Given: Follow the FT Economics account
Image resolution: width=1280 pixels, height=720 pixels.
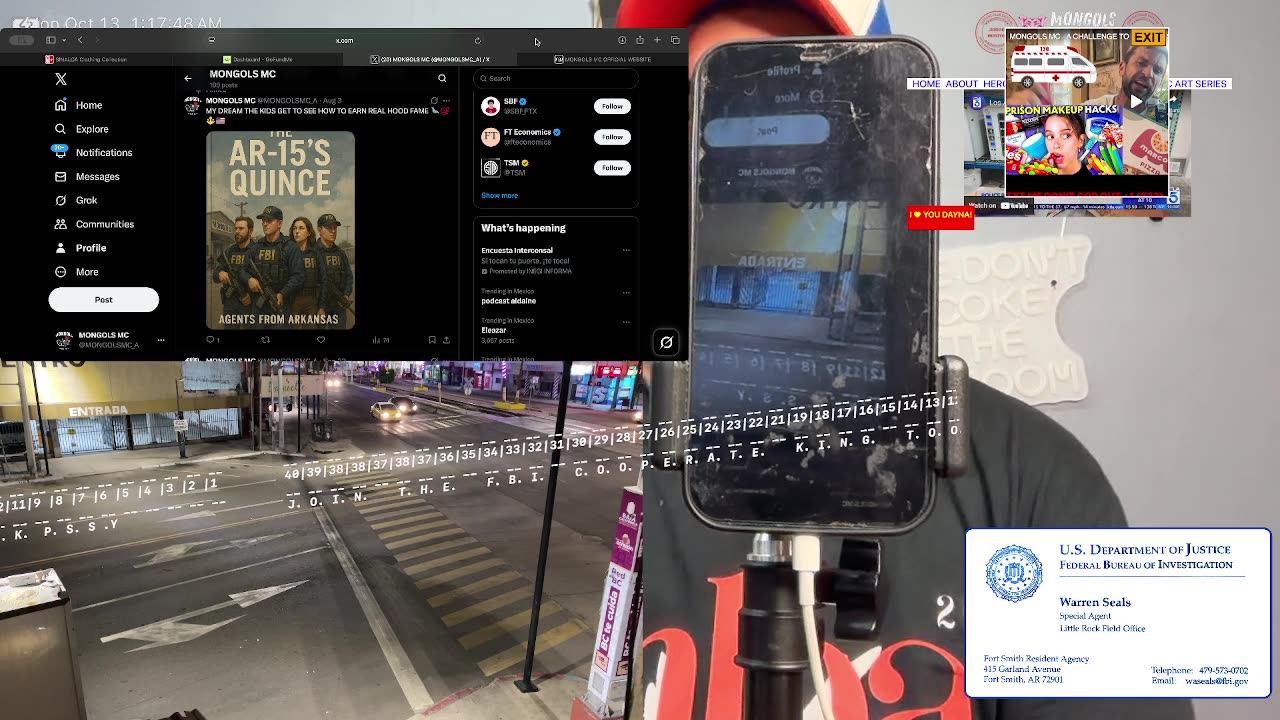Looking at the screenshot, I should [x=612, y=137].
